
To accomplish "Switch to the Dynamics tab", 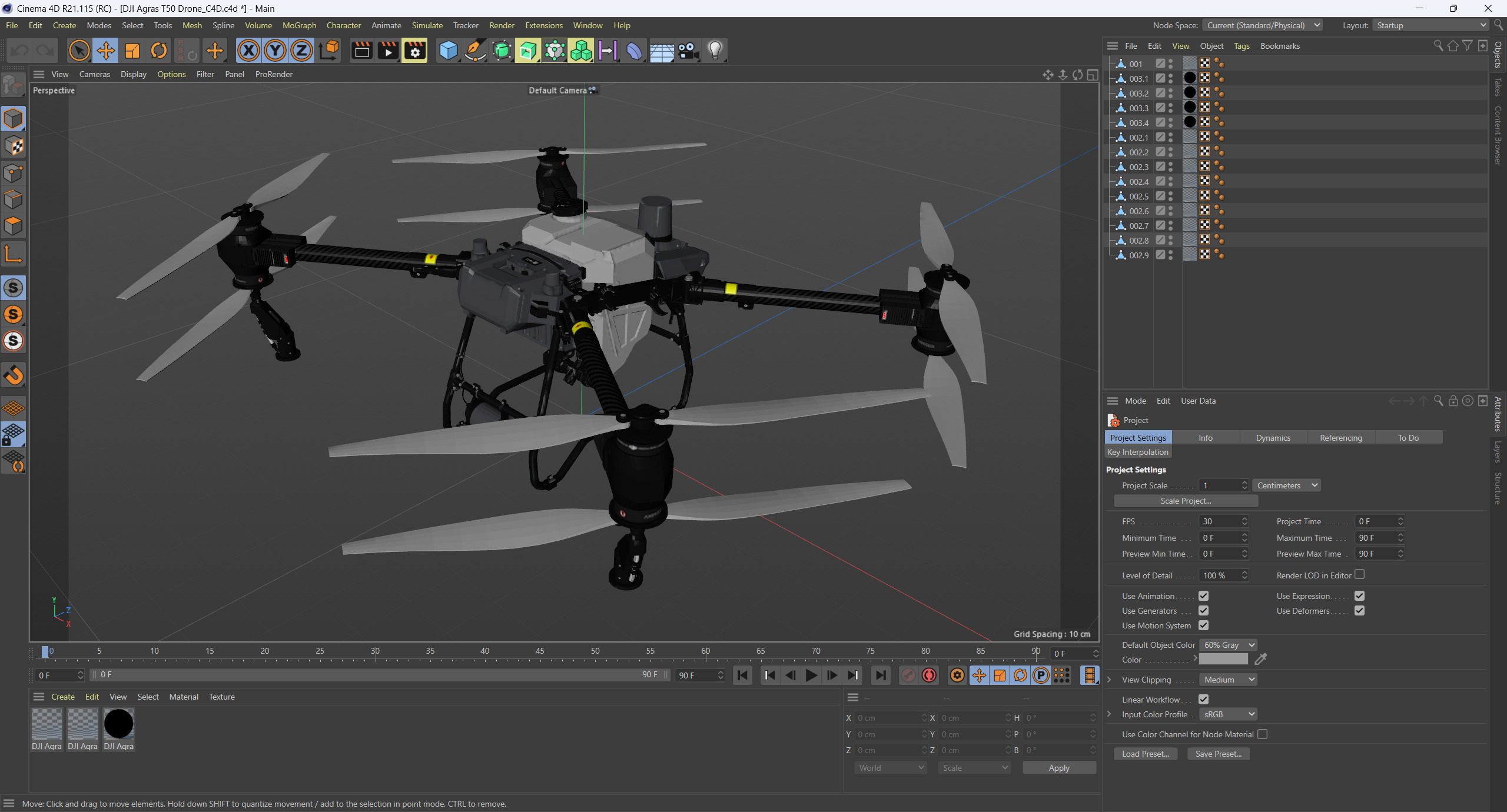I will click(1273, 438).
